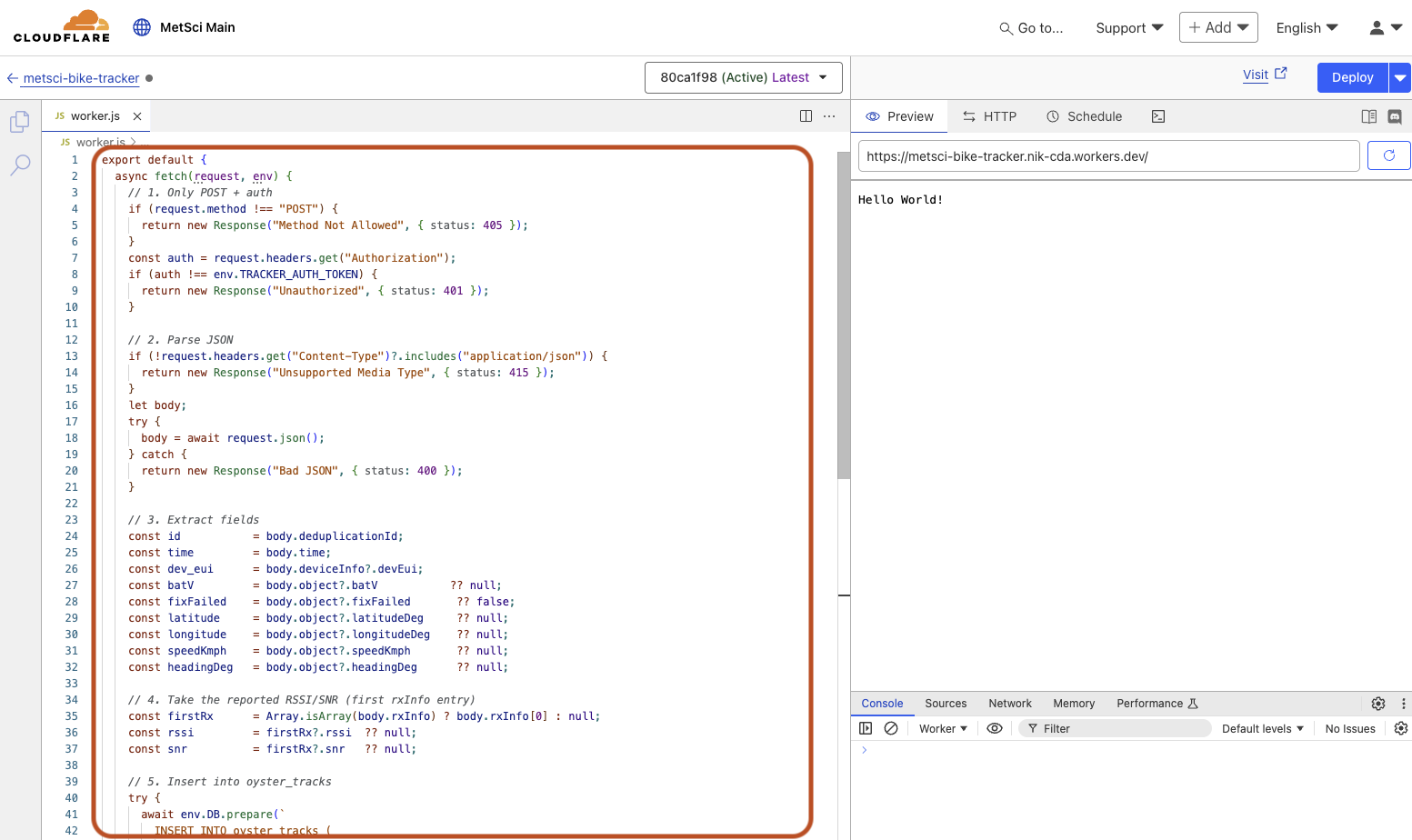Select the Network devtools tab
Viewport: 1412px width, 840px height.
coord(1010,704)
